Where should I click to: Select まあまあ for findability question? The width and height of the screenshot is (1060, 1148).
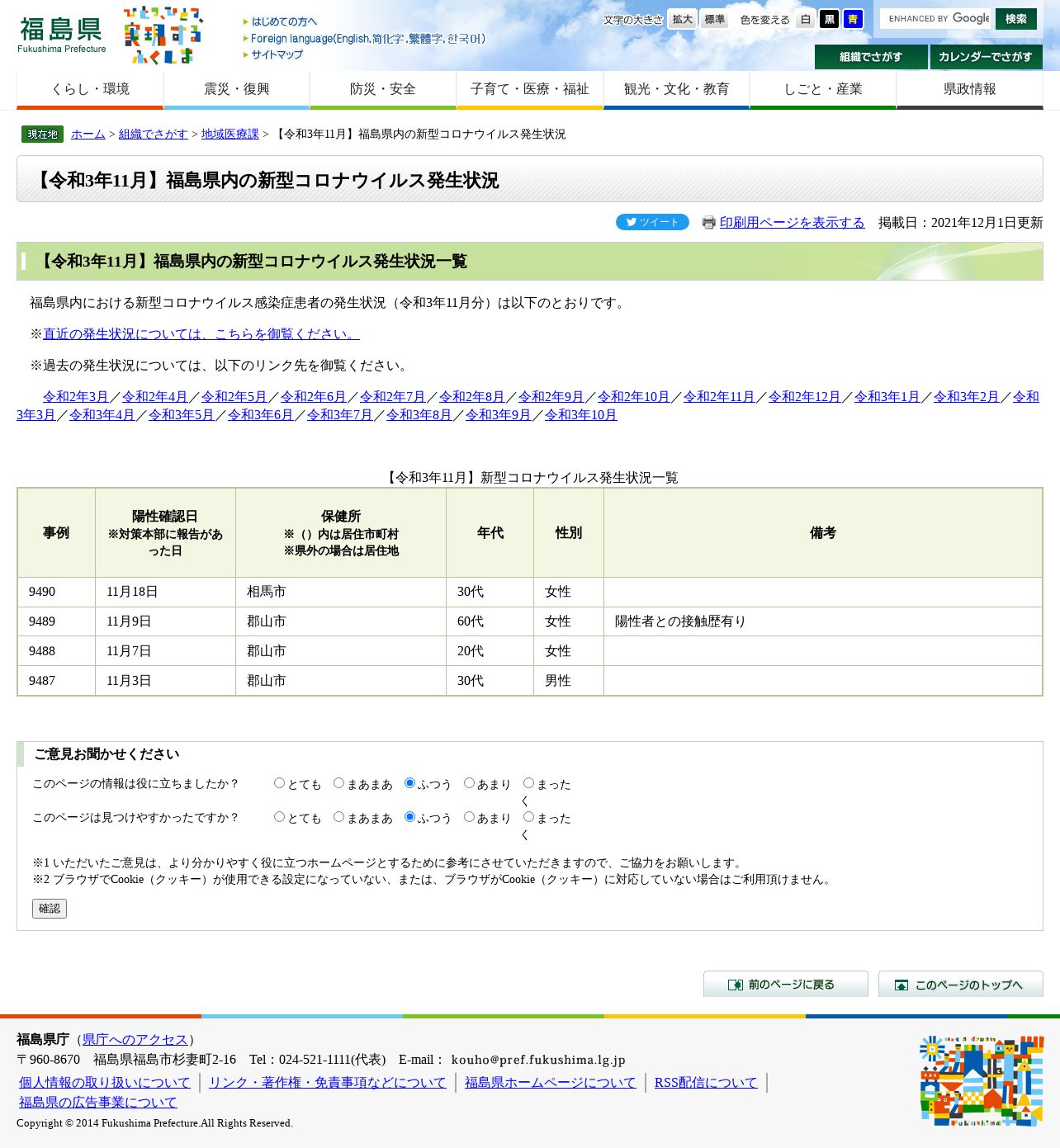(338, 817)
